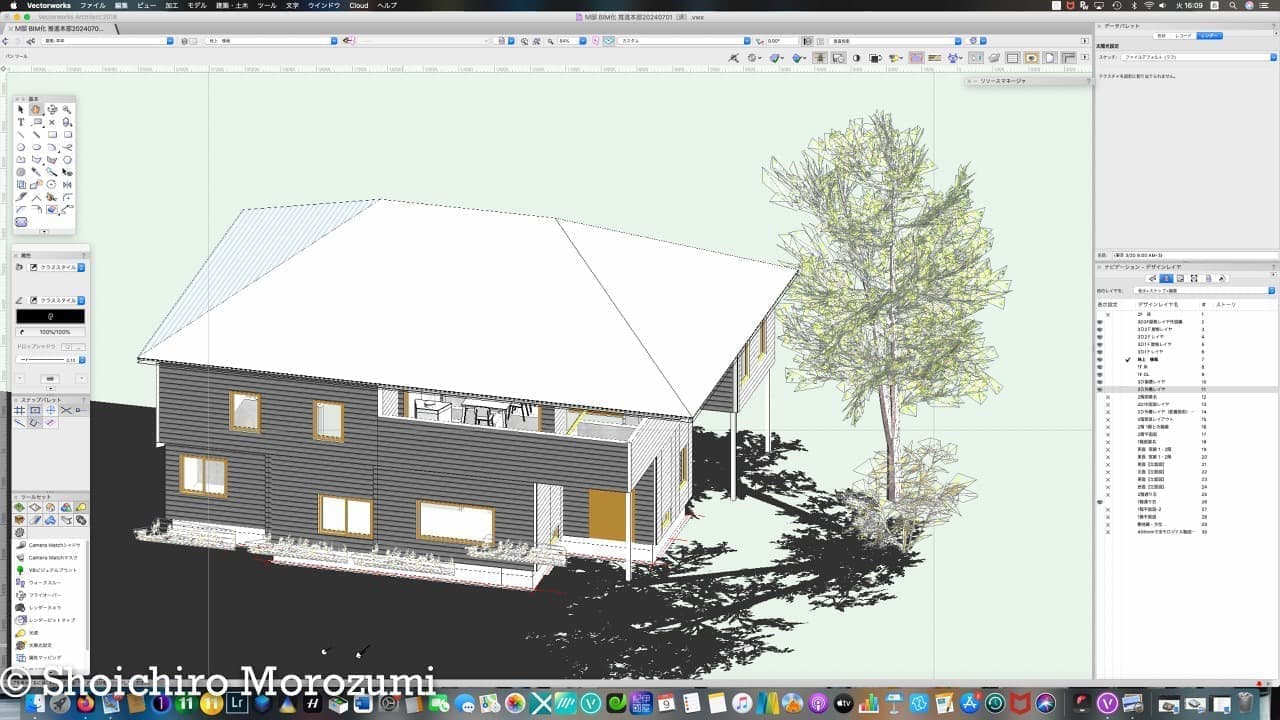Open the sketch style dropdown in data palette

click(x=1272, y=57)
